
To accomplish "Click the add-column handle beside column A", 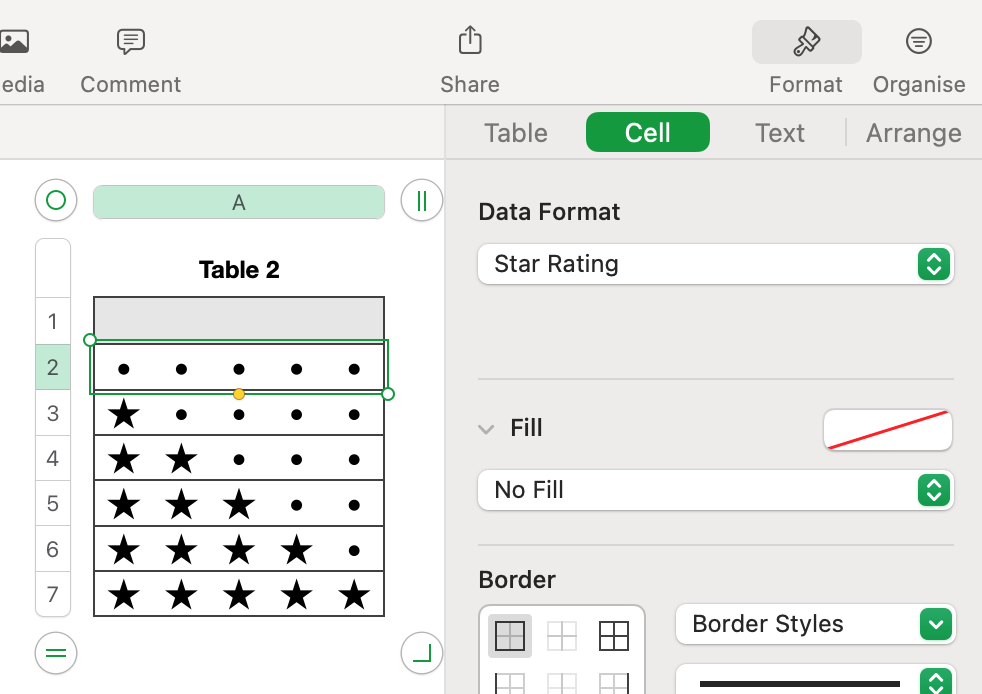I will tap(421, 201).
